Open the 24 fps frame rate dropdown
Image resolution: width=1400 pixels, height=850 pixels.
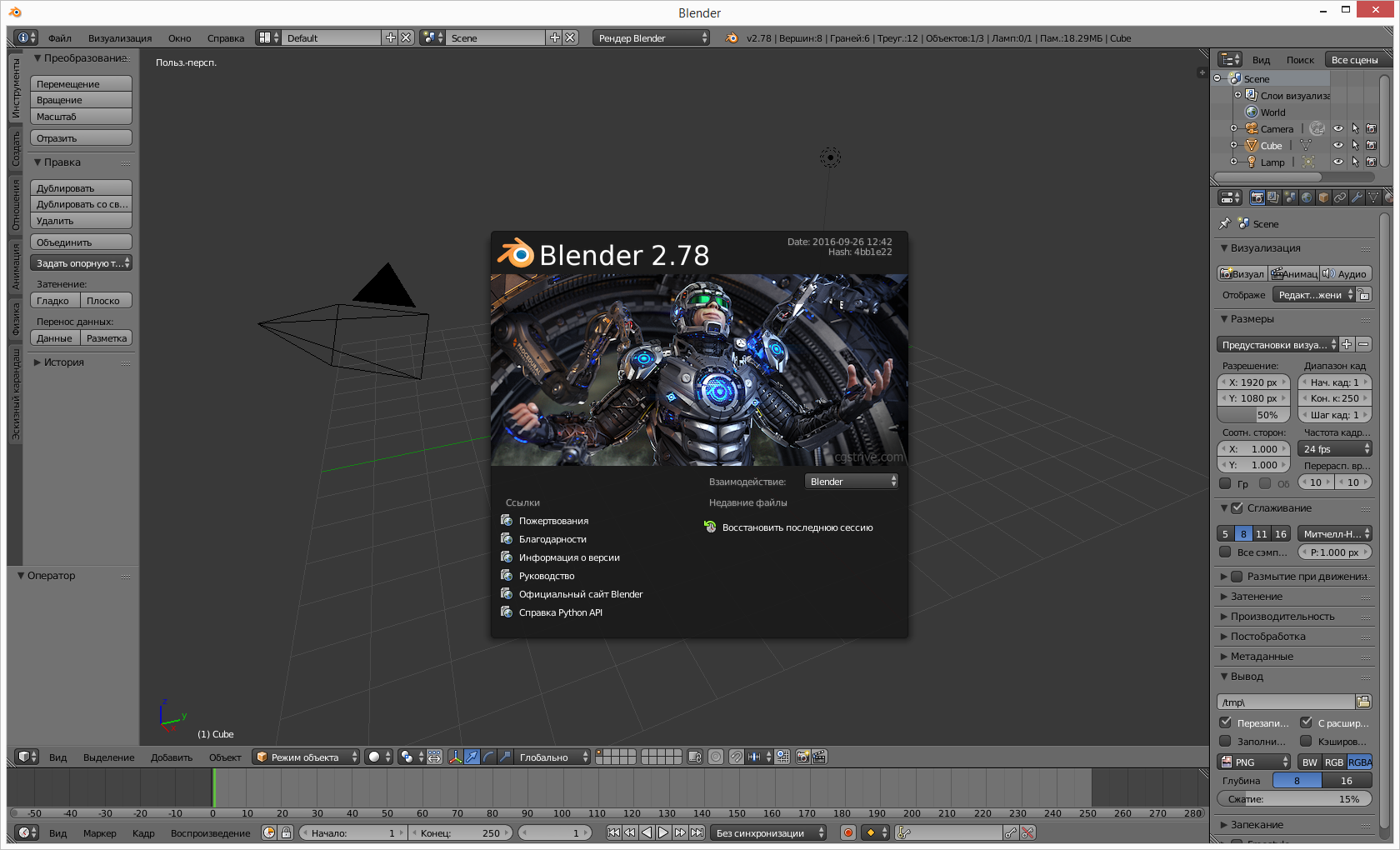click(1334, 448)
